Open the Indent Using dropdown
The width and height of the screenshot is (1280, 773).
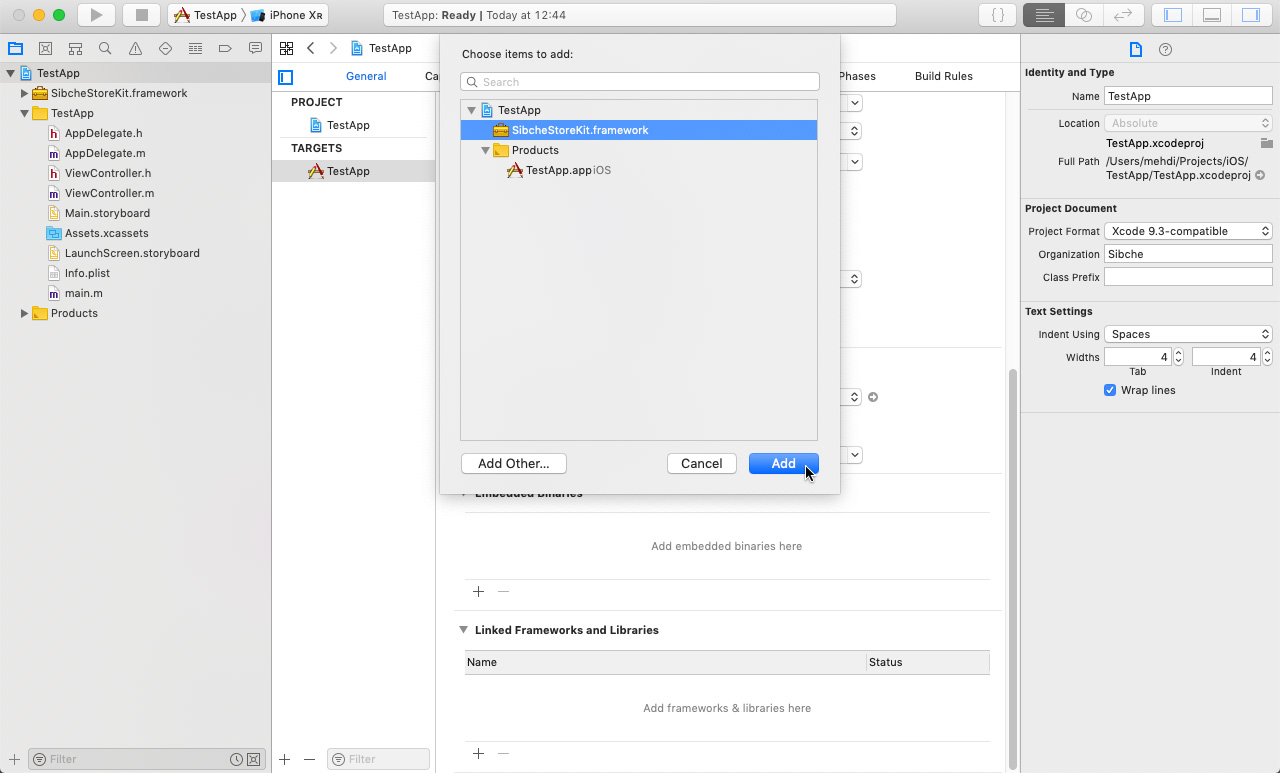[1188, 334]
